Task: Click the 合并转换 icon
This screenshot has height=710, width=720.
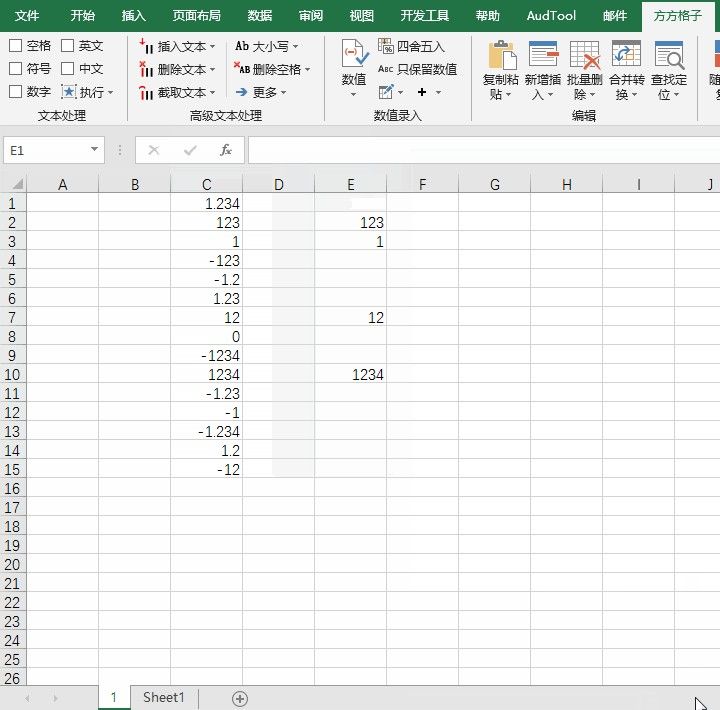Action: (626, 54)
